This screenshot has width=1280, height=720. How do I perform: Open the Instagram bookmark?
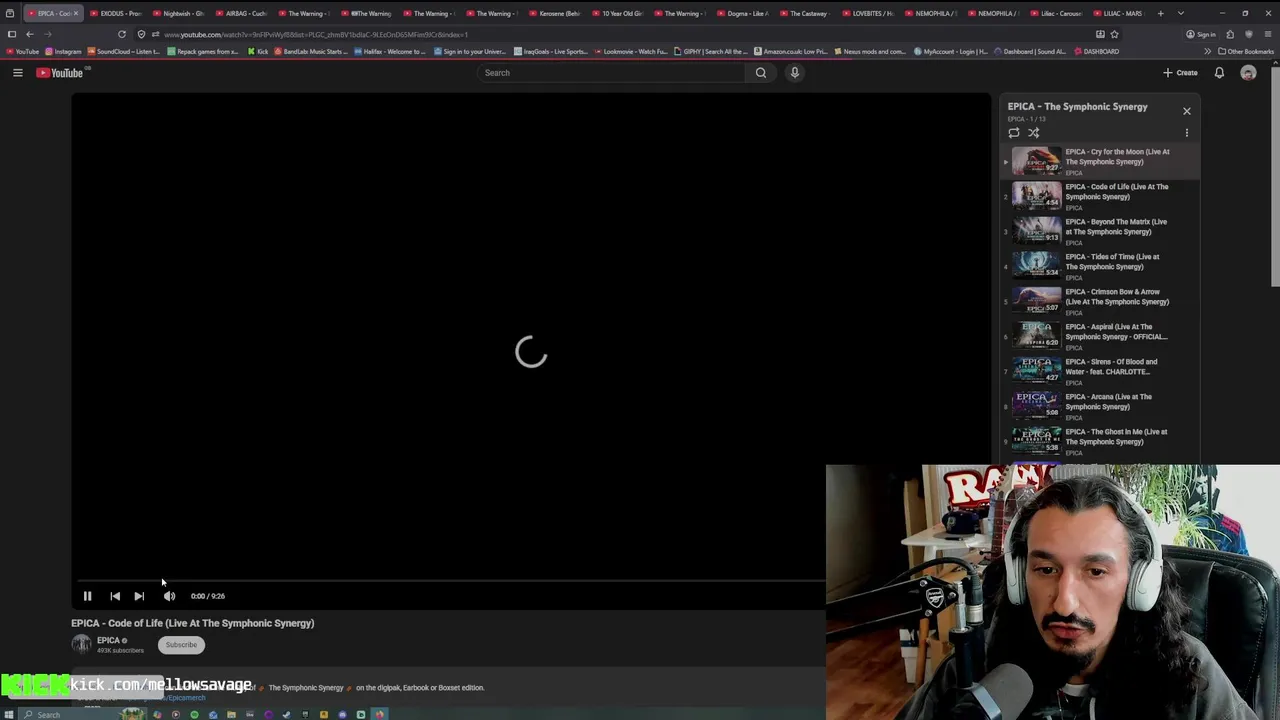63,51
